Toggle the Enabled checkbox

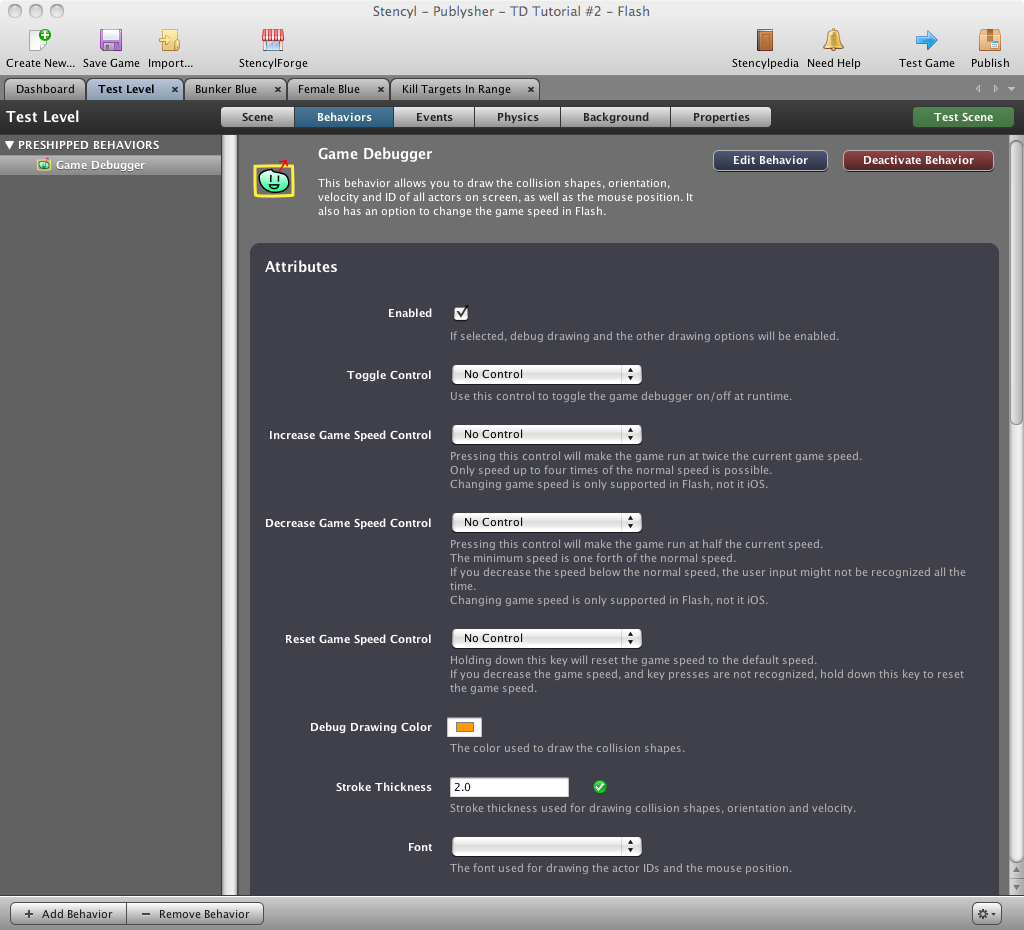[x=461, y=313]
